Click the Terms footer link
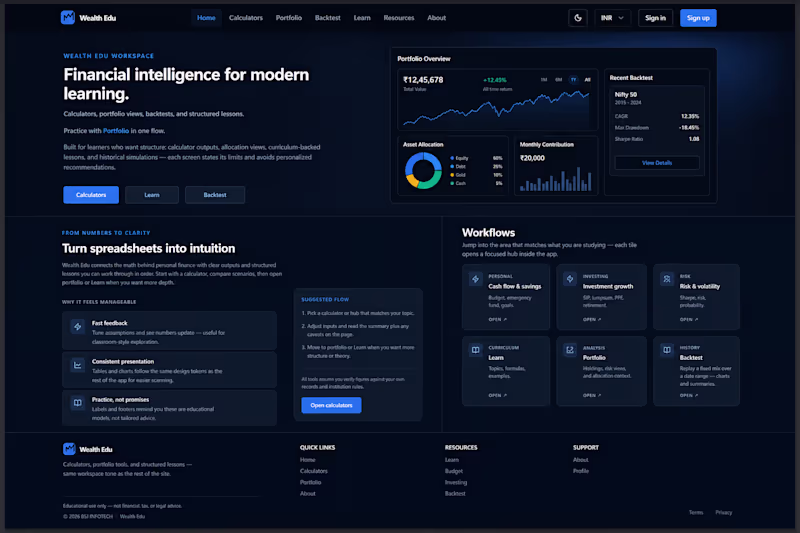The height and width of the screenshot is (533, 800). click(x=696, y=512)
